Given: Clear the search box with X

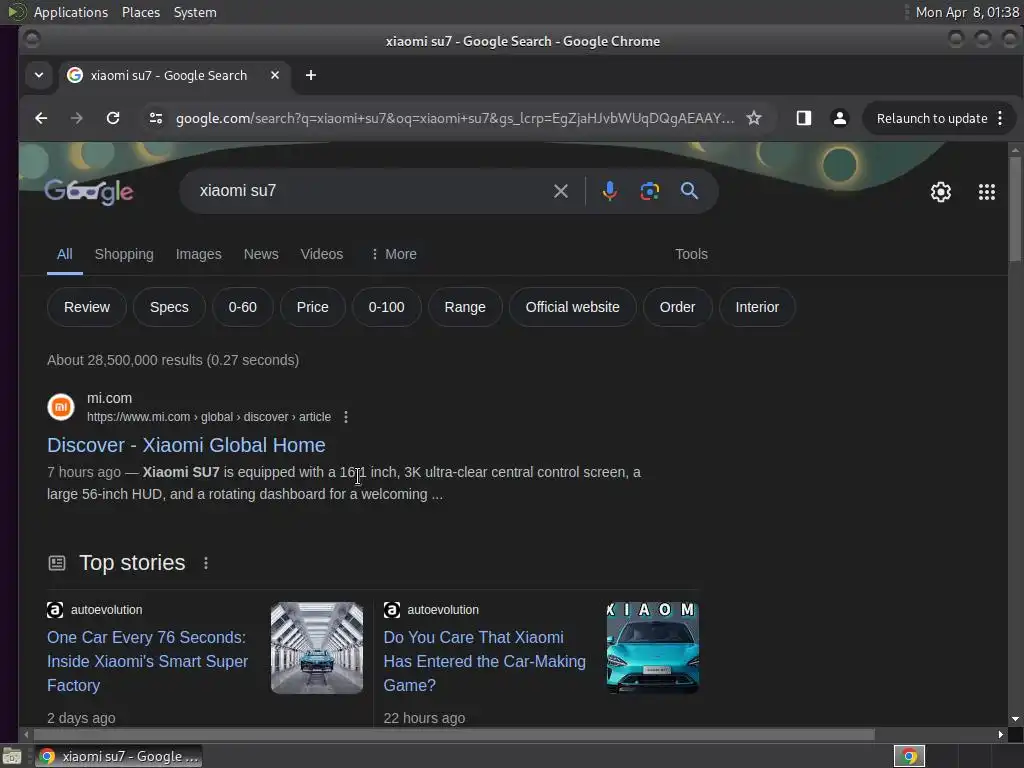Looking at the screenshot, I should tap(560, 191).
